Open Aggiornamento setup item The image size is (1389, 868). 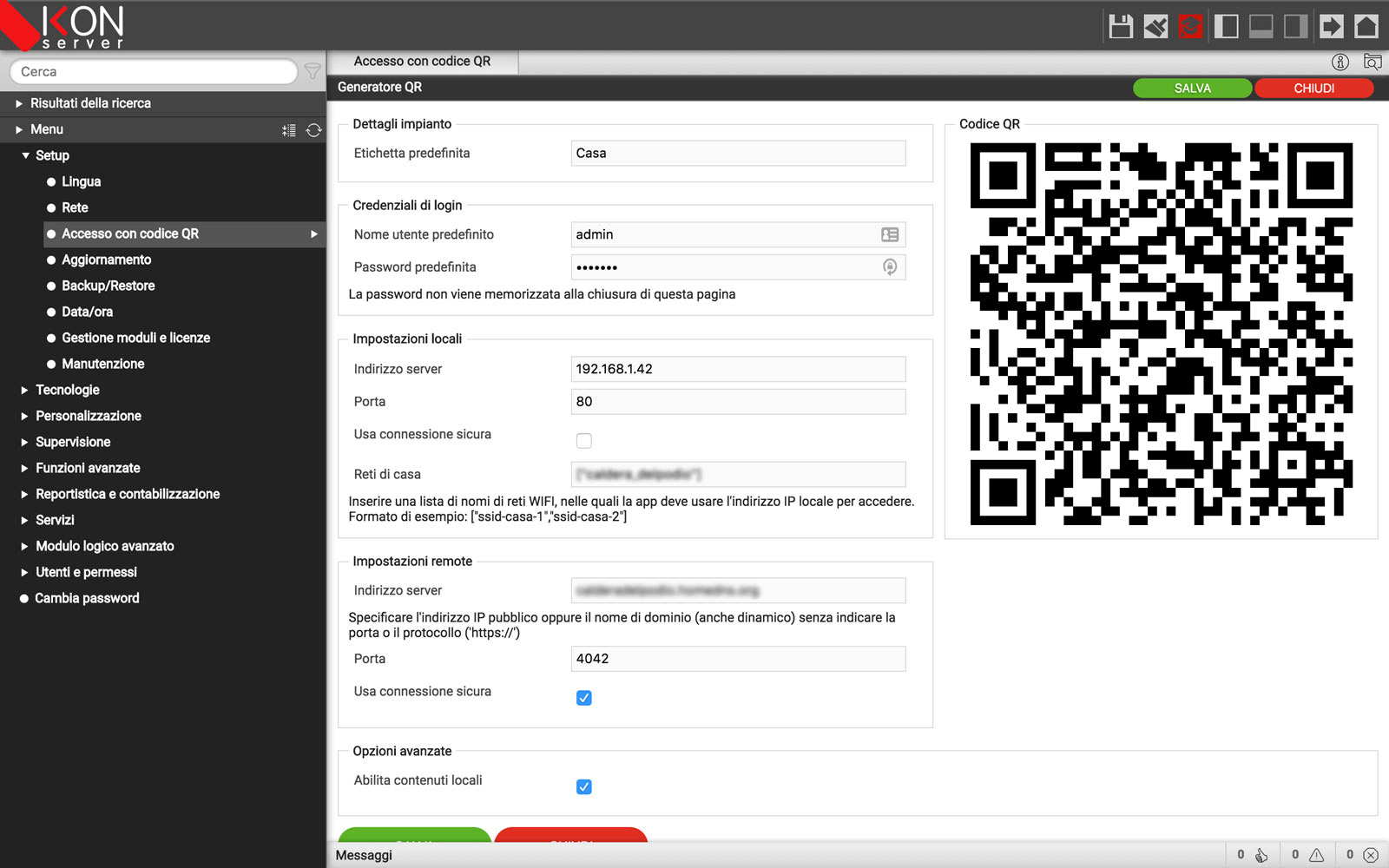click(106, 260)
